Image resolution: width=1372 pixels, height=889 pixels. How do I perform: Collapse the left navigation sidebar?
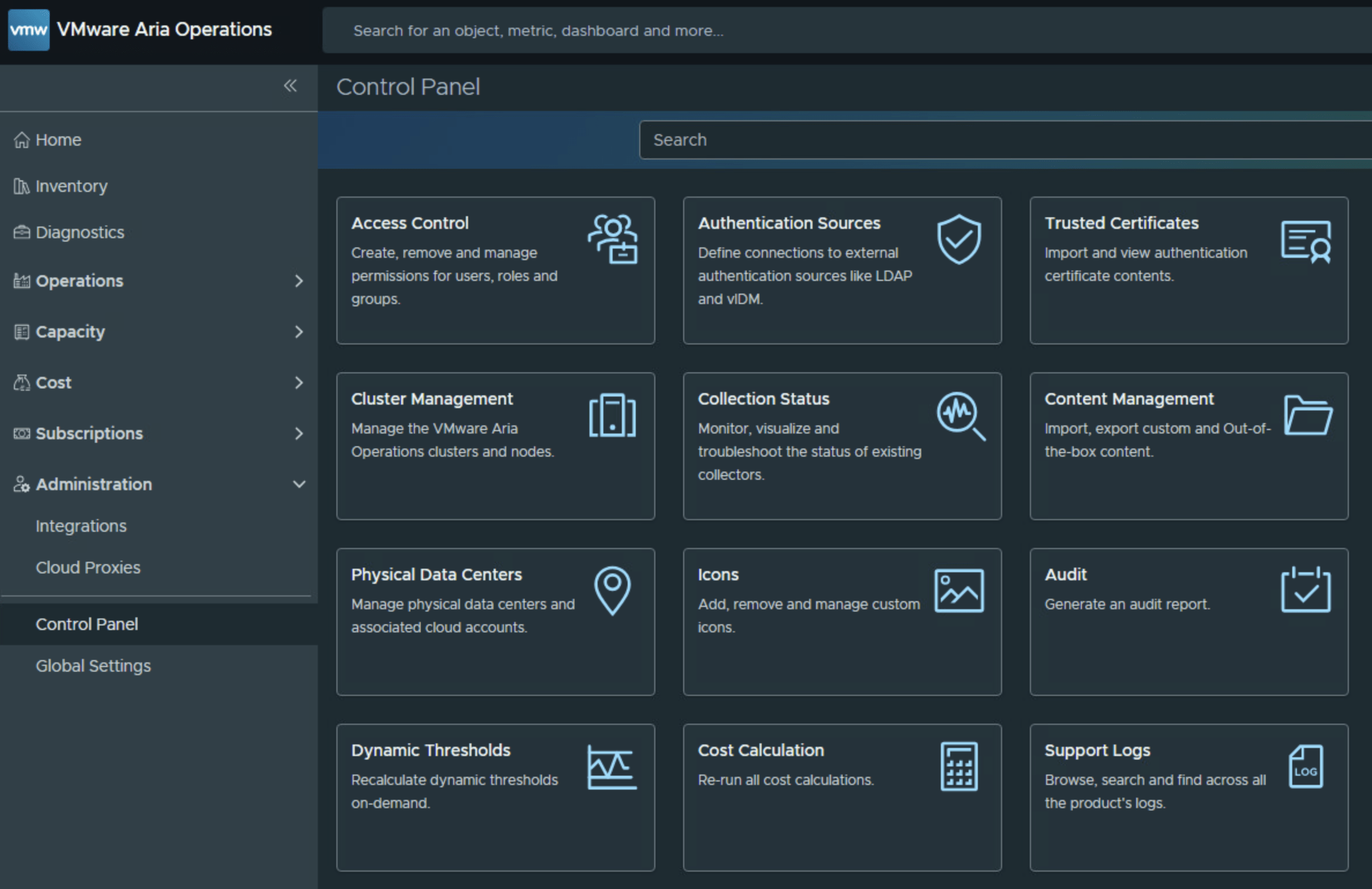[290, 86]
